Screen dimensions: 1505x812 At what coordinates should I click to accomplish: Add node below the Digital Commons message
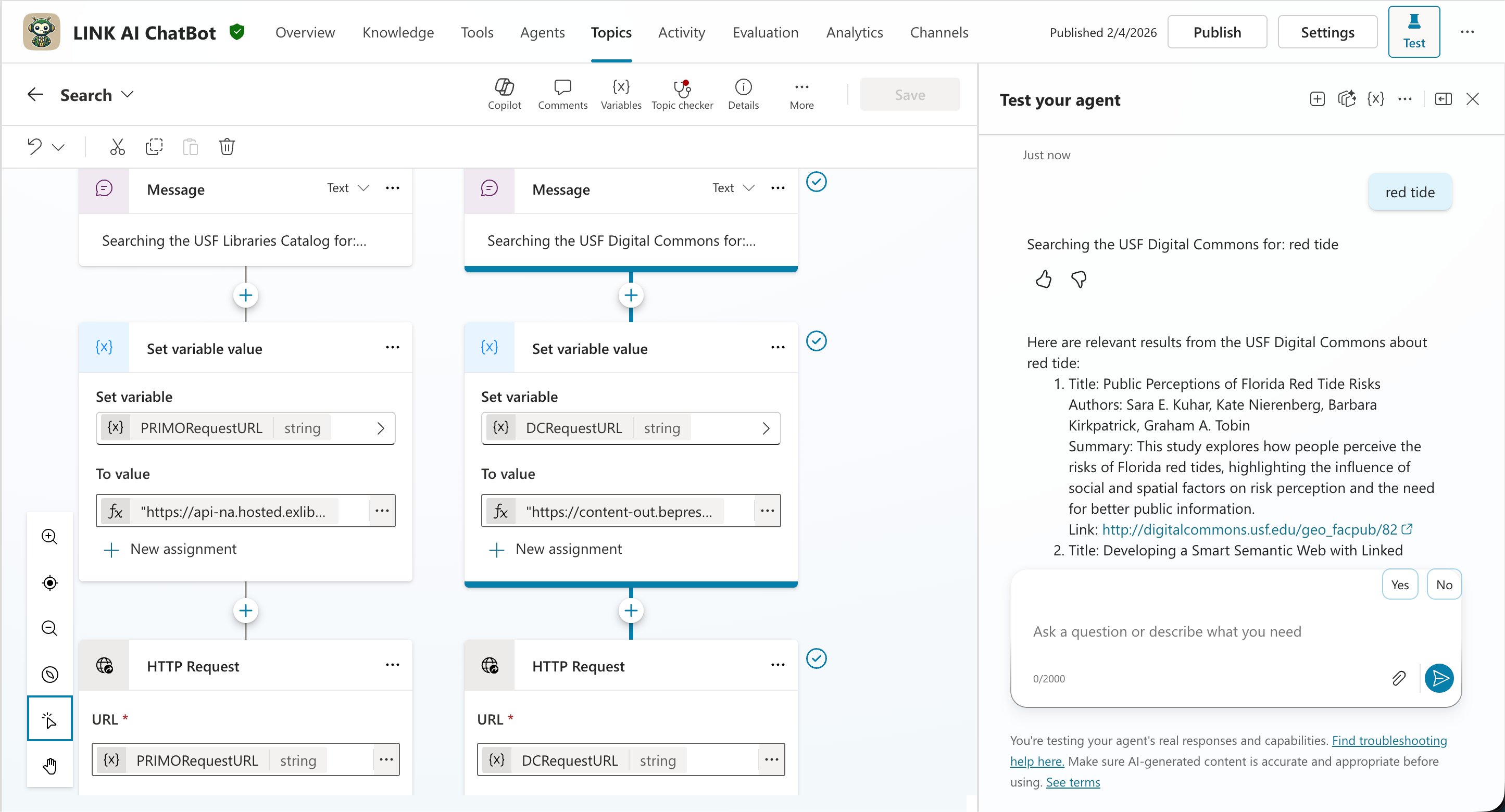631,295
